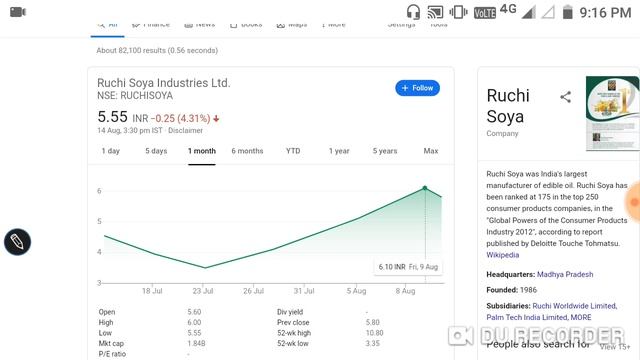Tap the headphones icon in status bar
Viewport: 640px width, 360px height.
[x=413, y=12]
